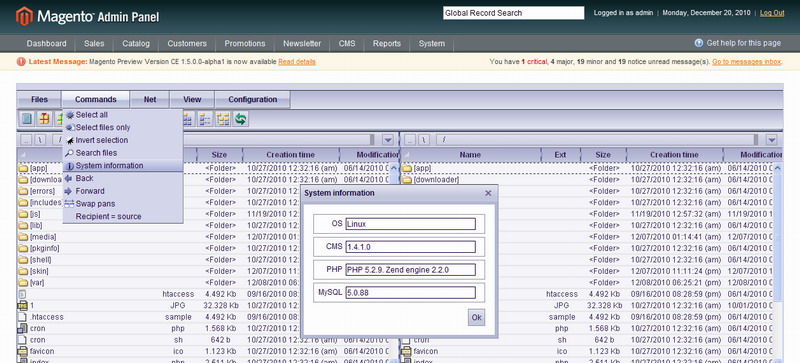This screenshot has height=363, width=800.
Task: Click [skin] folder icon in left pane
Action: (23, 271)
